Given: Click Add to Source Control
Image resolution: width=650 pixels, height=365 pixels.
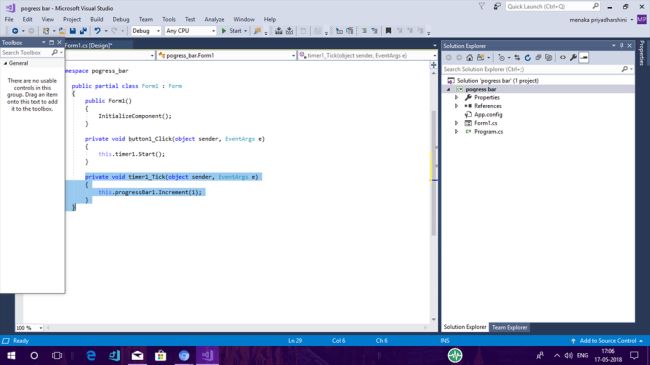Looking at the screenshot, I should tap(607, 341).
